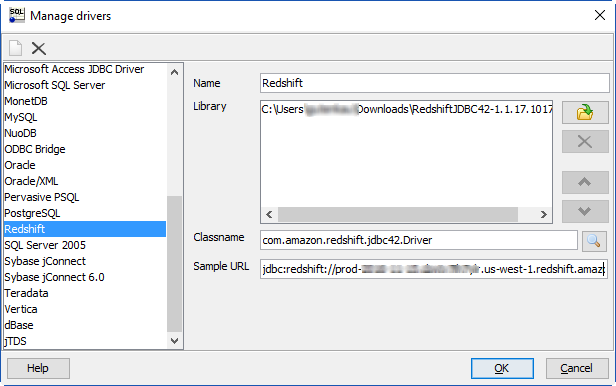616x386 pixels.
Task: Select the Oracle/XML driver entry
Action: pyautogui.click(x=85, y=181)
